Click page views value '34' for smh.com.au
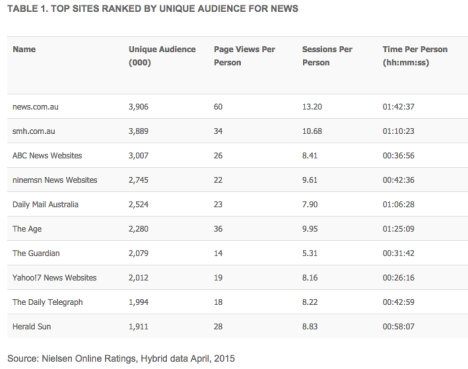The width and height of the screenshot is (468, 369). click(218, 131)
